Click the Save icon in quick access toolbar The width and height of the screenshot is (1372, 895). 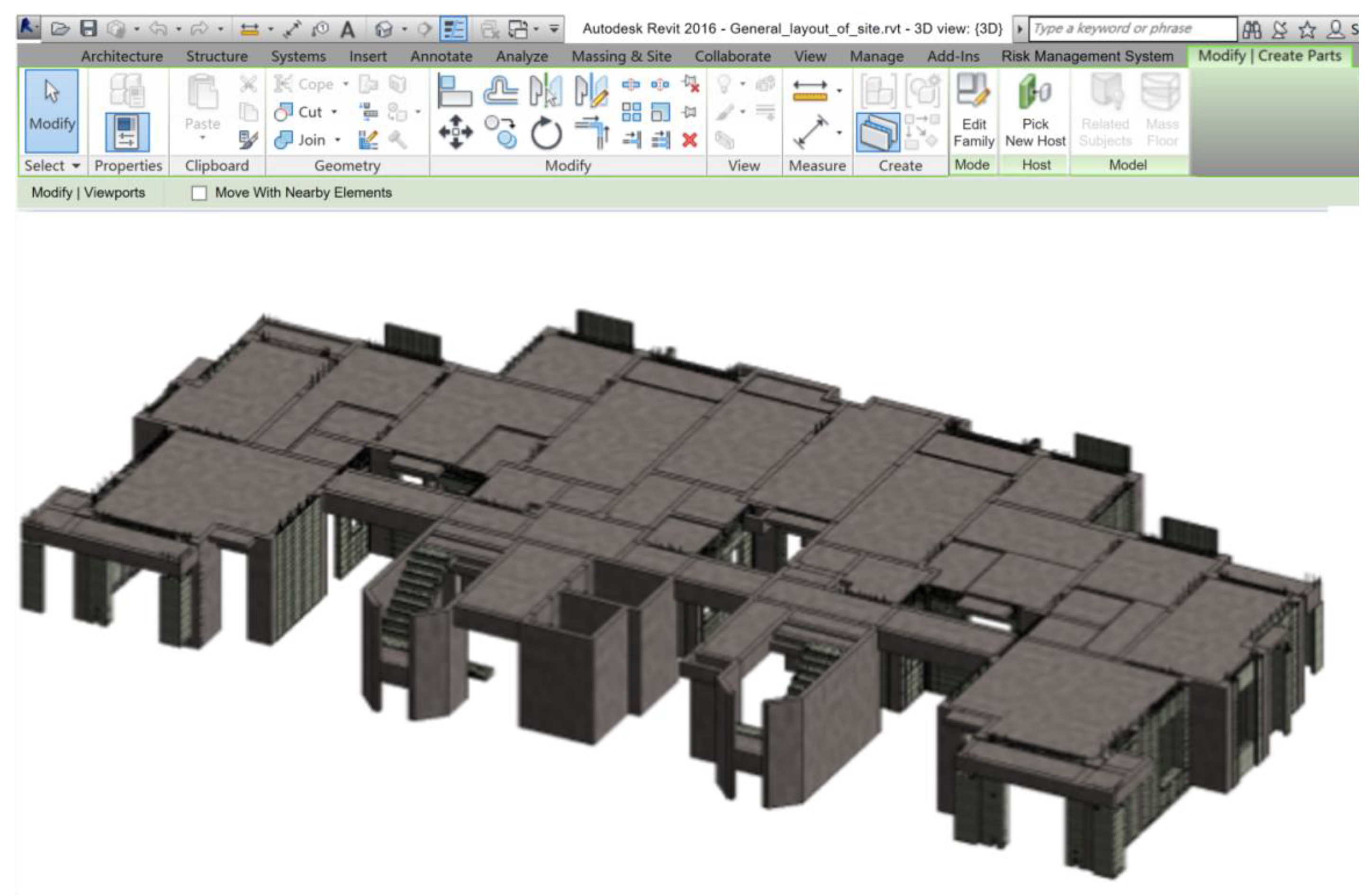pos(88,28)
